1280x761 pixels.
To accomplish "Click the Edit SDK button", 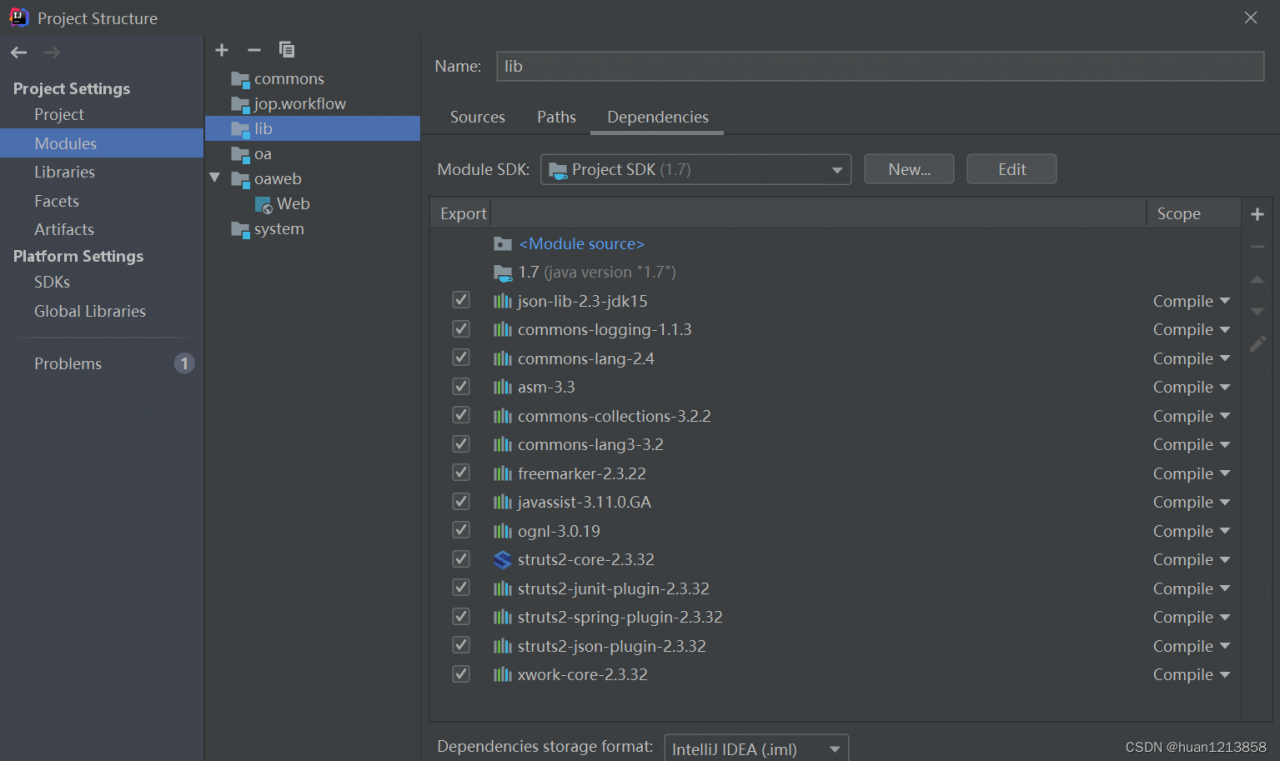I will (1012, 169).
